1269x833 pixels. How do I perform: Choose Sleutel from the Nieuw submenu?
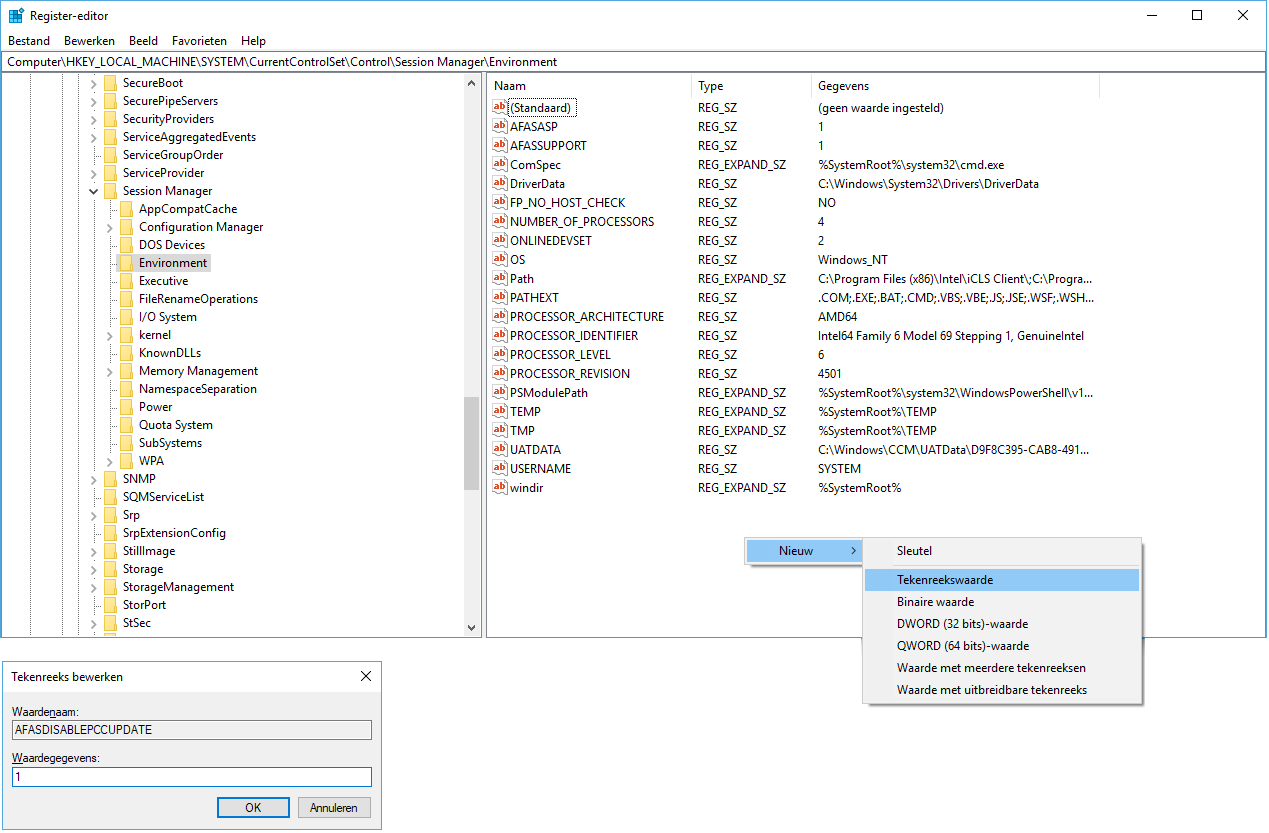[x=1001, y=551]
